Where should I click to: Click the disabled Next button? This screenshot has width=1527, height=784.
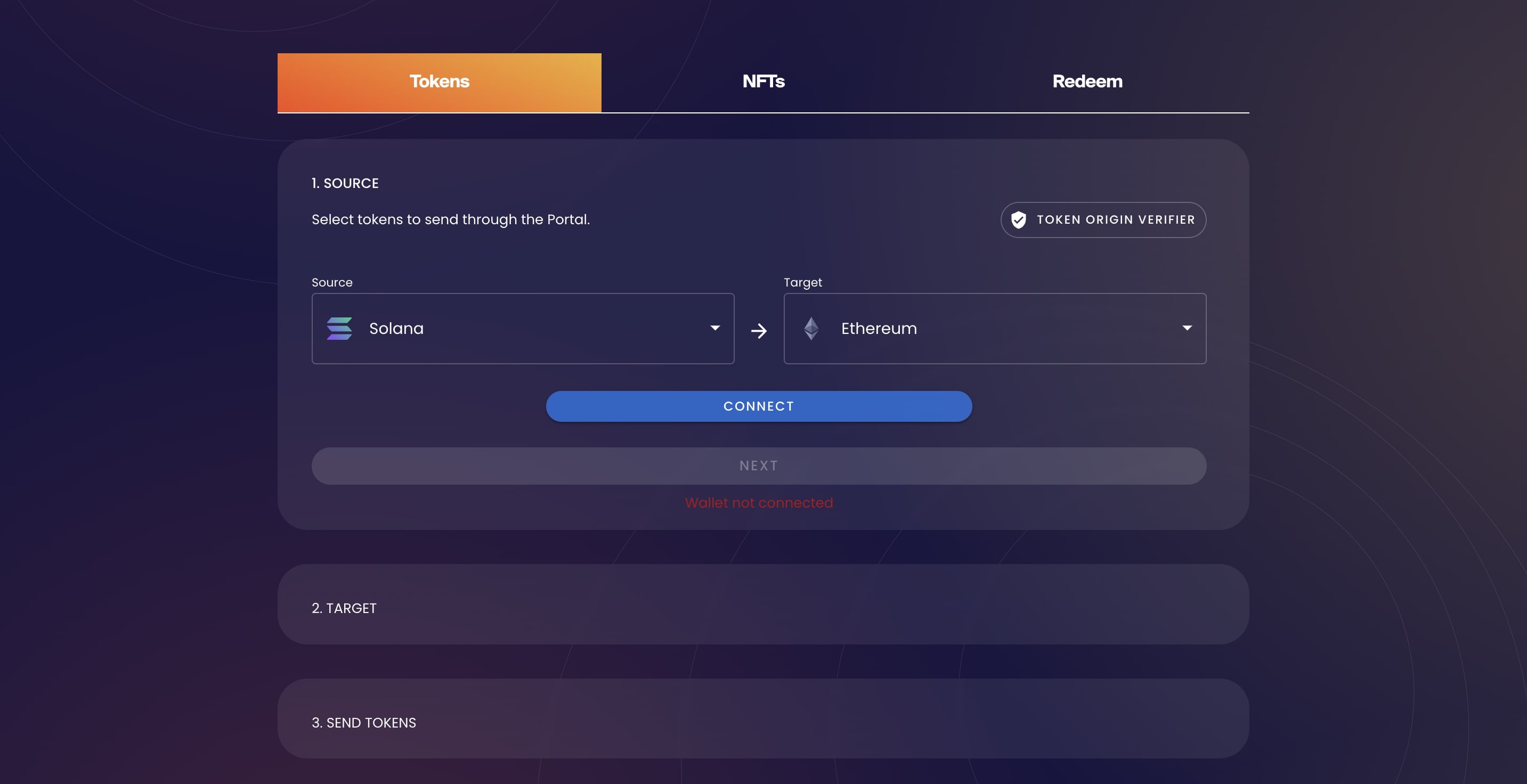point(759,466)
